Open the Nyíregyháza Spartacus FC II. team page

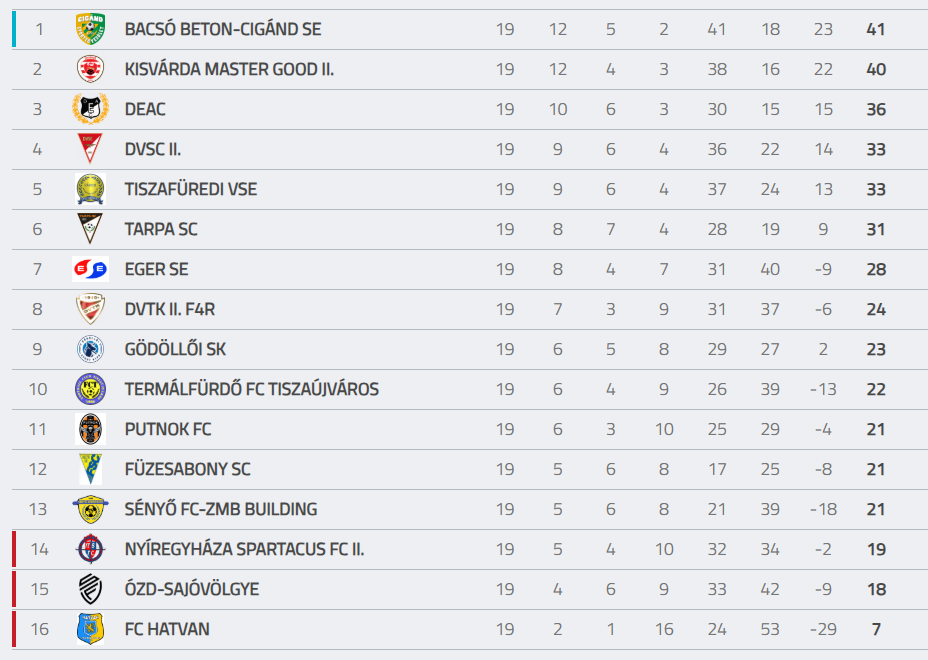(244, 549)
